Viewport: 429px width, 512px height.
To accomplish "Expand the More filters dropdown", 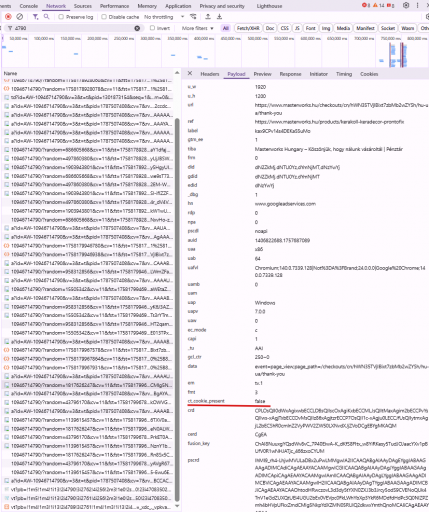I will tap(197, 28).
